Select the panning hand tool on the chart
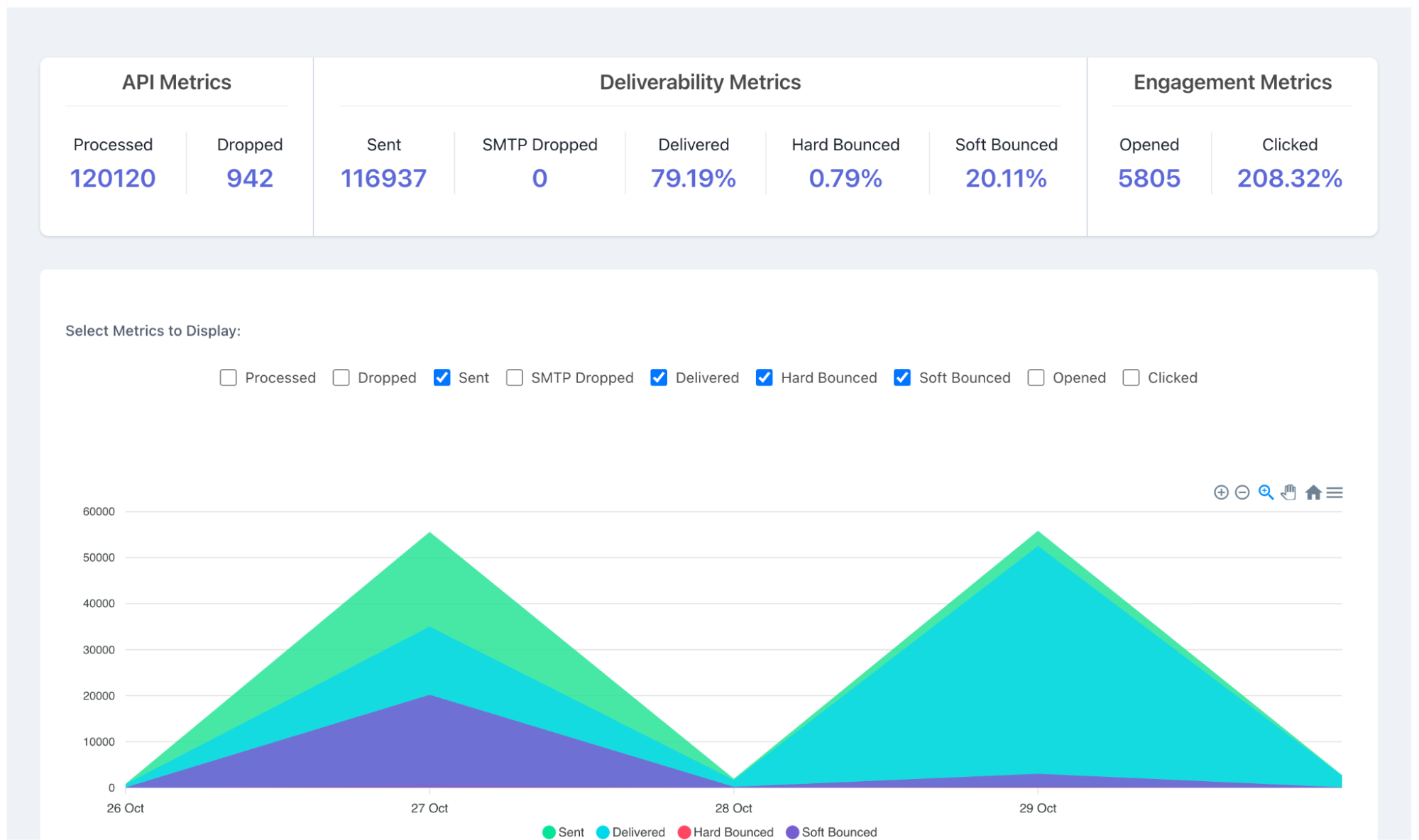This screenshot has width=1419, height=840. (x=1288, y=492)
